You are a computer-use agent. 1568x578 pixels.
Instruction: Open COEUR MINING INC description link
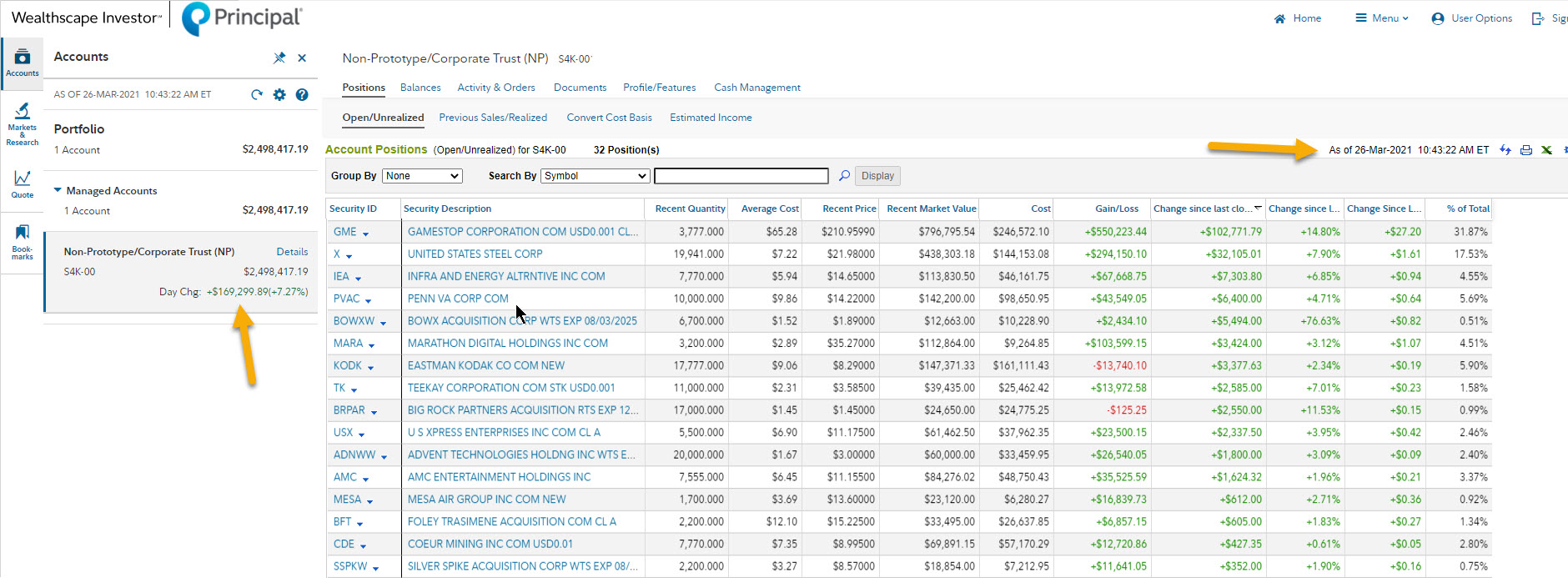[490, 544]
